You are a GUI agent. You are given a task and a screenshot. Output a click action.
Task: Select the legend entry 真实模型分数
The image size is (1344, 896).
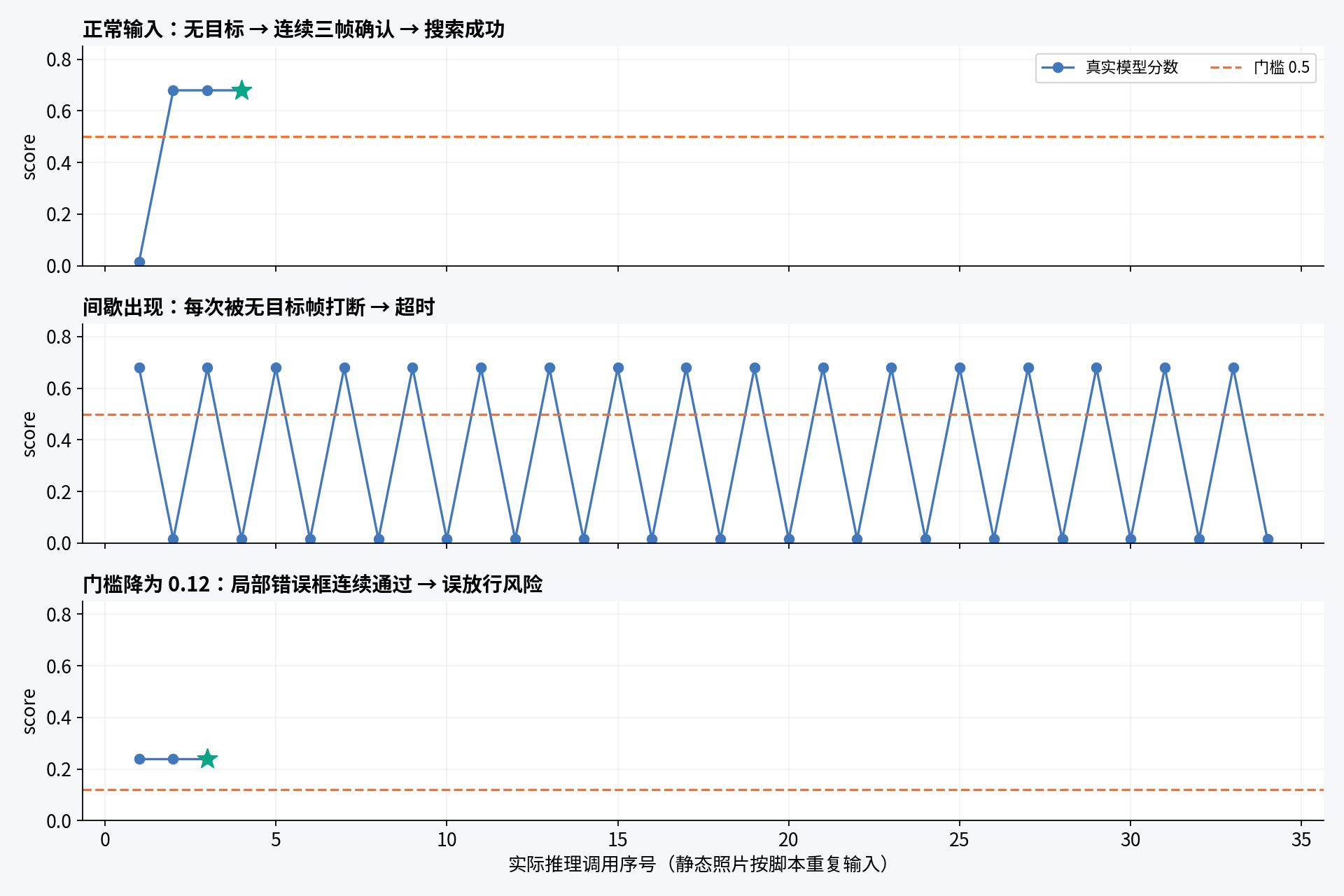coord(1110,67)
